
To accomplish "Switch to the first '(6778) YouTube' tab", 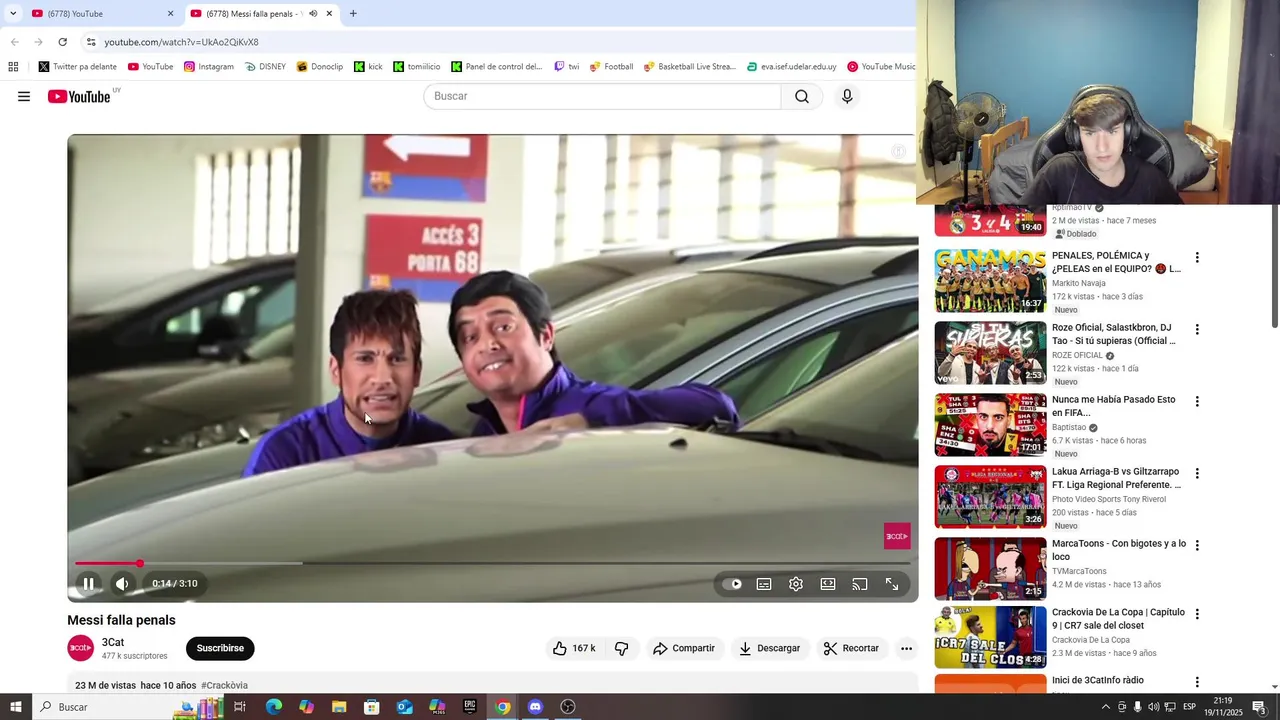I will click(x=95, y=14).
